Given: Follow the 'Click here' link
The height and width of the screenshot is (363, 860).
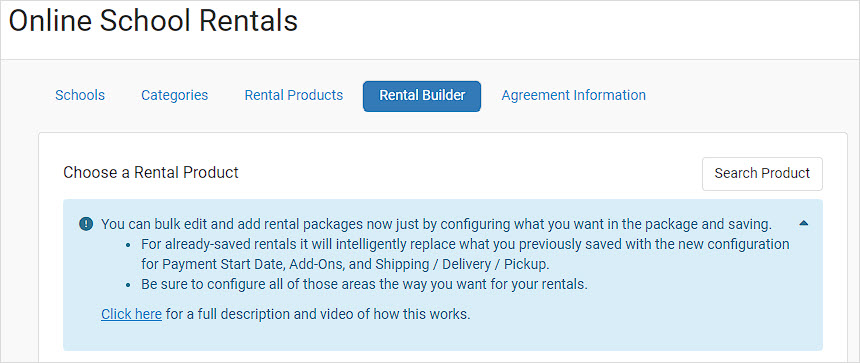Looking at the screenshot, I should (x=131, y=315).
